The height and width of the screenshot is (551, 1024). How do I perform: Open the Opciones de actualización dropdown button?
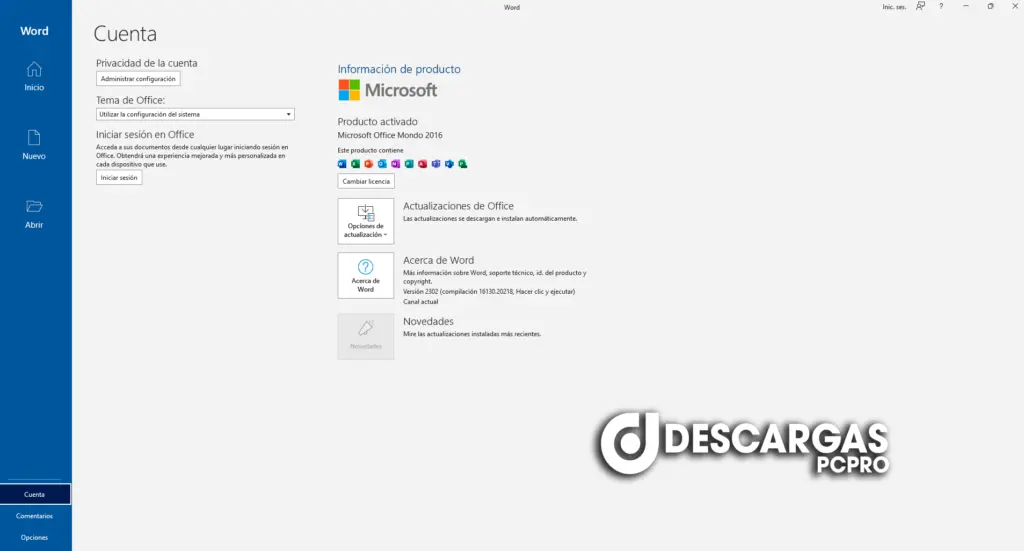point(366,221)
